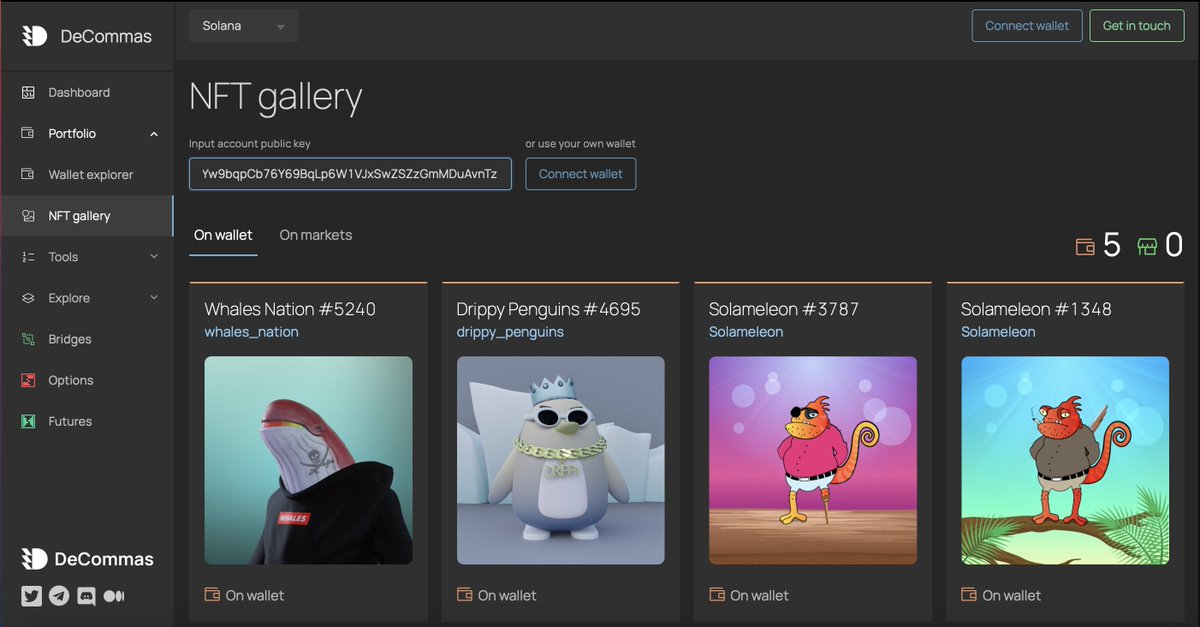Expand the Explore menu chevron
1200x627 pixels.
tap(154, 298)
